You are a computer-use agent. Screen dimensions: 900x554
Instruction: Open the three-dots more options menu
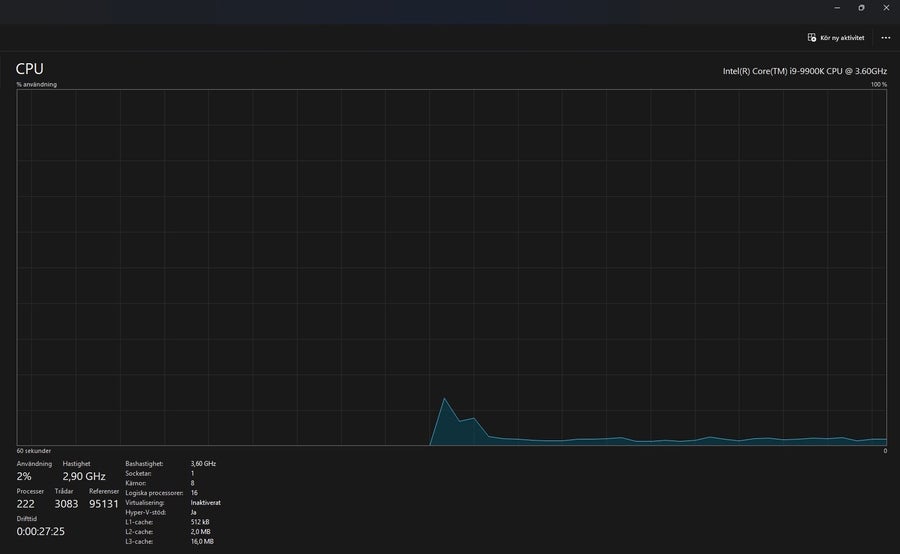tap(886, 38)
